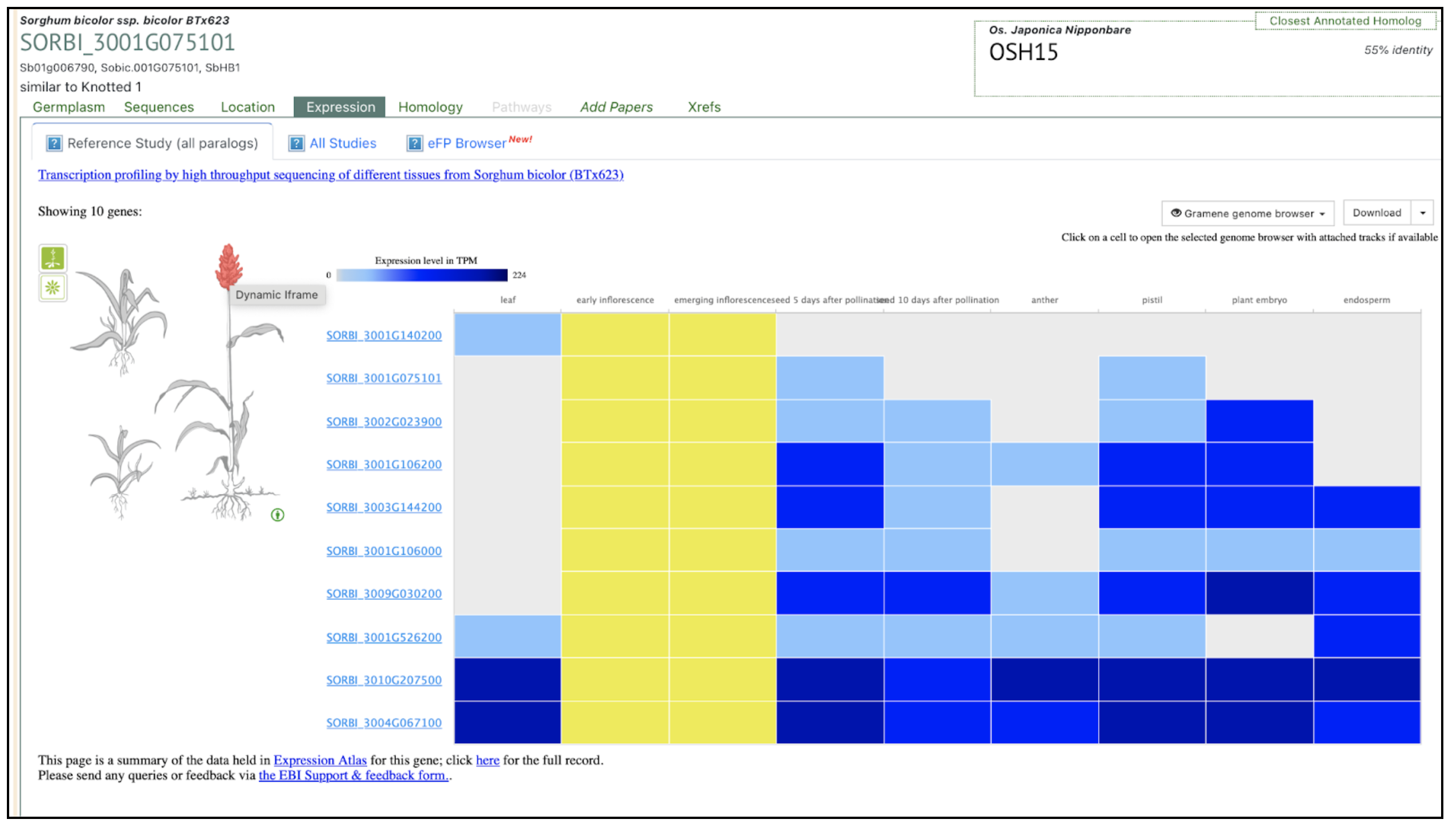Image resolution: width=1456 pixels, height=827 pixels.
Task: Open gene link SORBI_3001G106200
Action: click(x=384, y=465)
